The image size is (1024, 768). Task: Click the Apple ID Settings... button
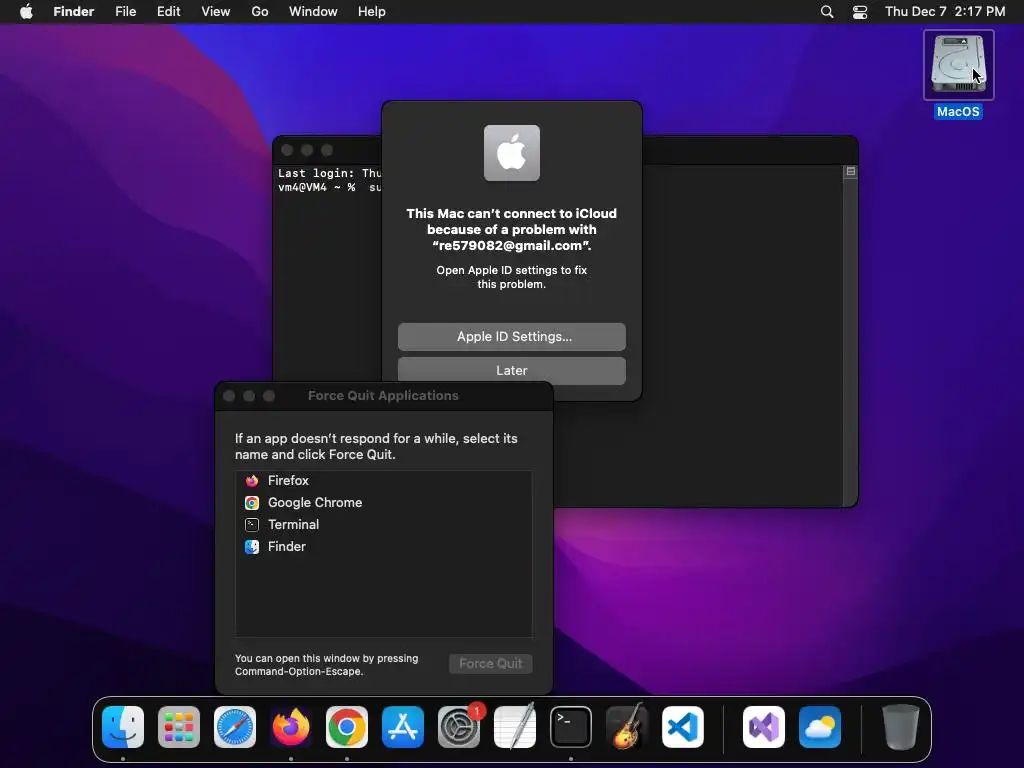pos(512,337)
